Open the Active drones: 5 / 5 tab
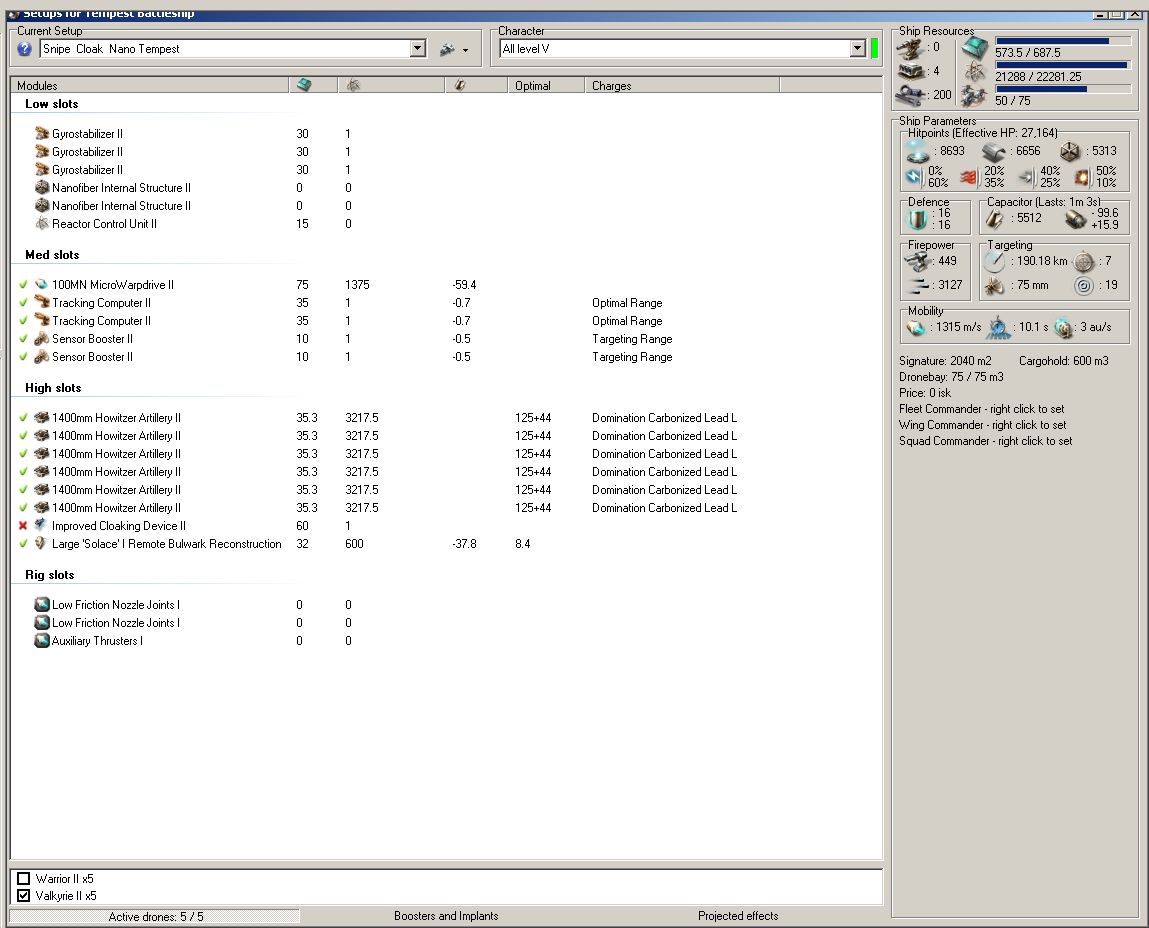The width and height of the screenshot is (1149, 928). point(155,916)
